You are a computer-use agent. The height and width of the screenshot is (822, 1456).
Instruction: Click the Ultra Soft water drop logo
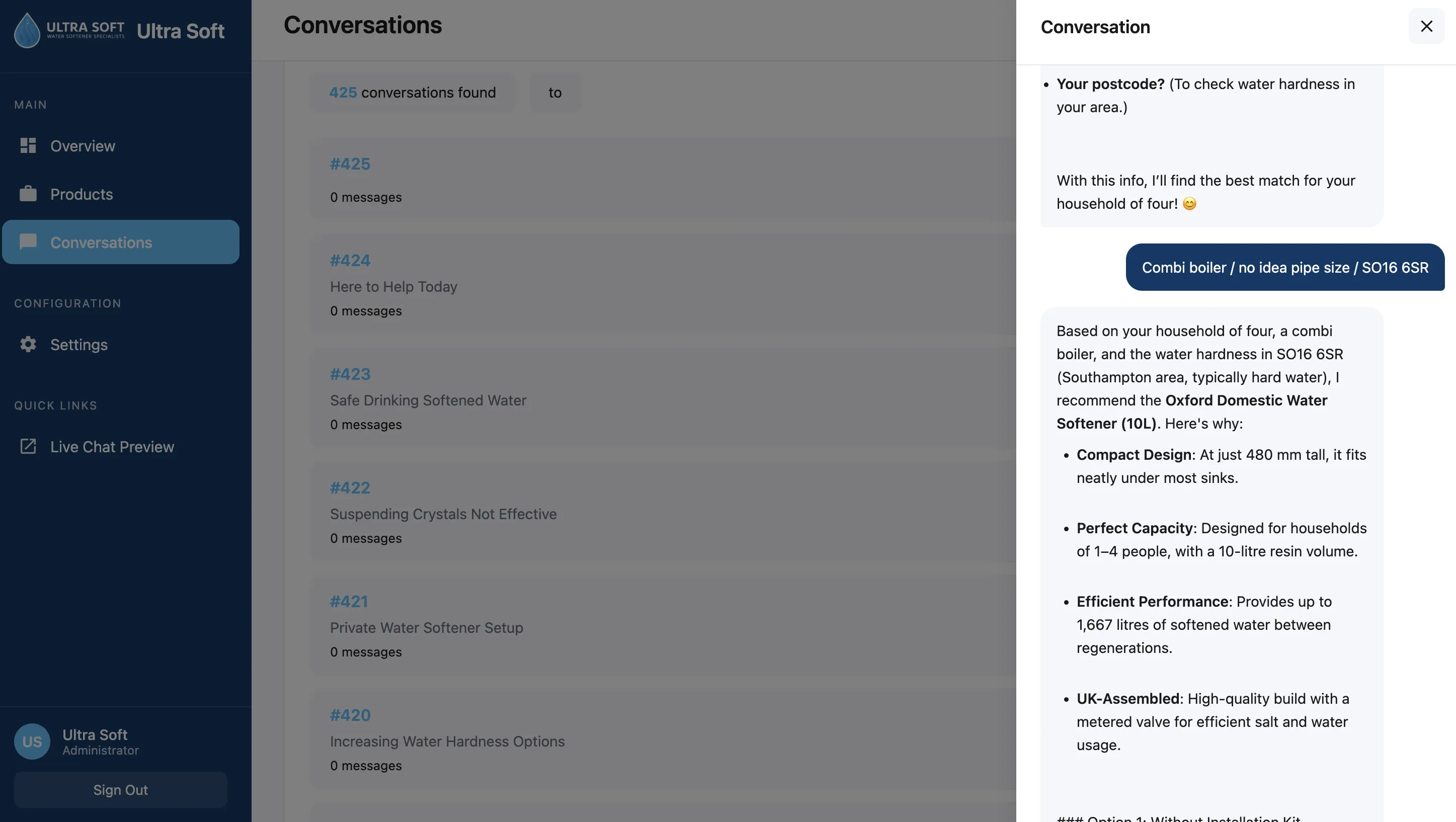tap(27, 31)
